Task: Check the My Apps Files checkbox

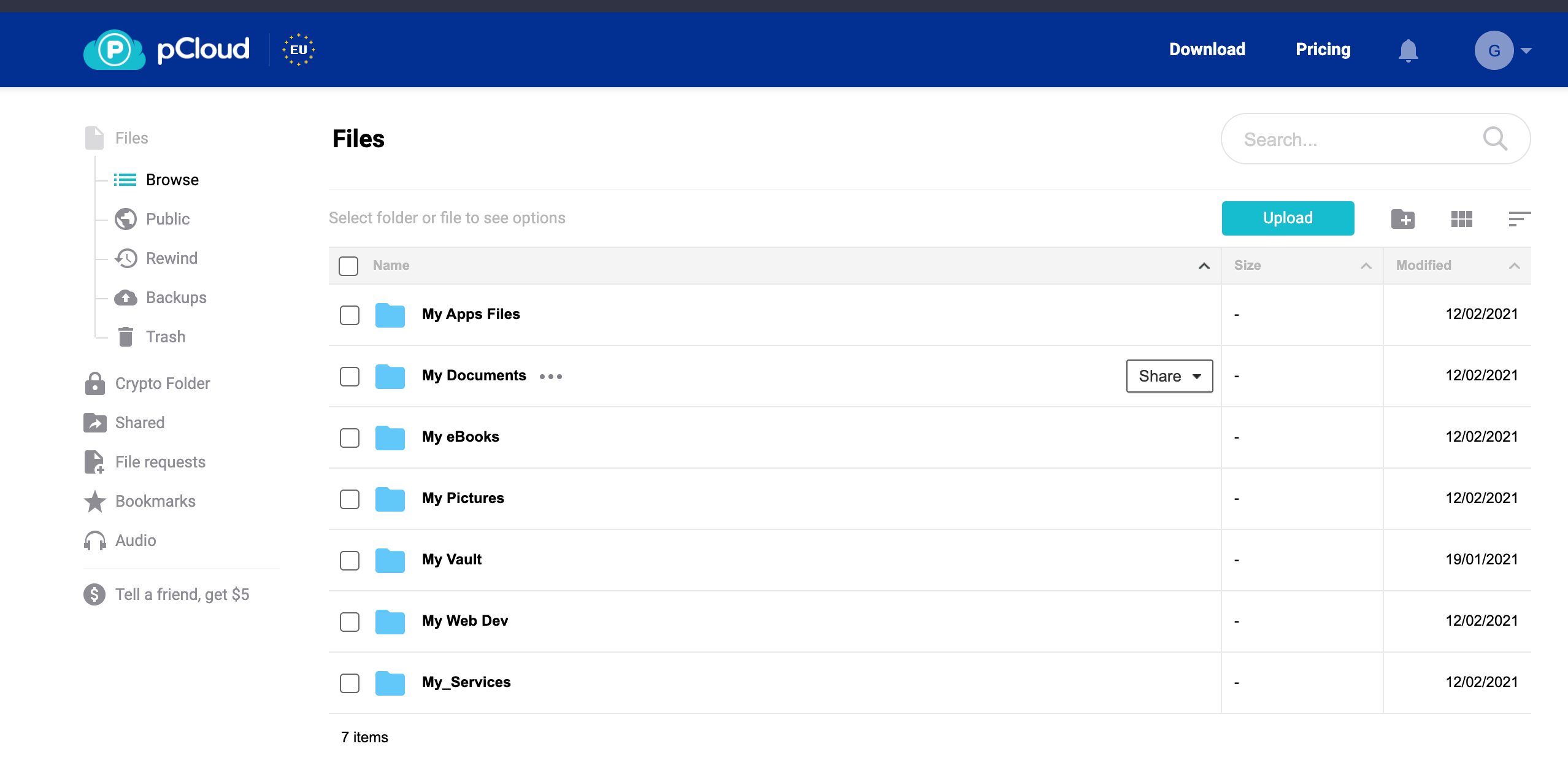Action: 348,315
